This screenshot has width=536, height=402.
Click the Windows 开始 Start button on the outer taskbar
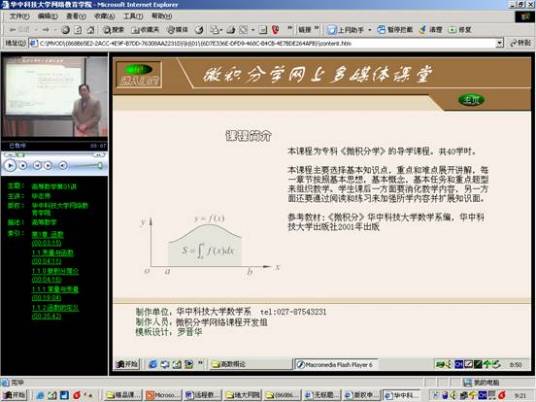pos(14,395)
